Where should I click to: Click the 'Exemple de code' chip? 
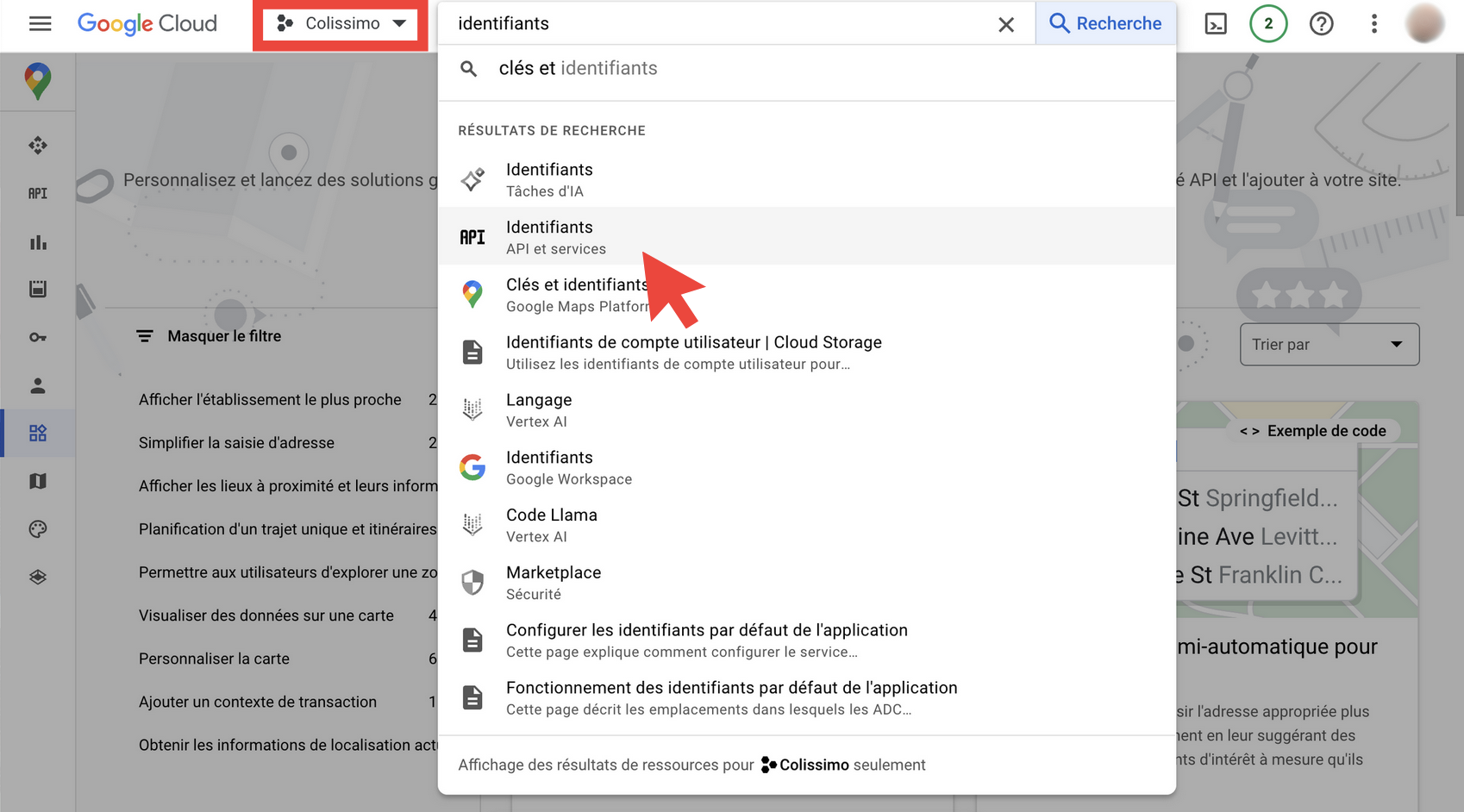[x=1313, y=431]
